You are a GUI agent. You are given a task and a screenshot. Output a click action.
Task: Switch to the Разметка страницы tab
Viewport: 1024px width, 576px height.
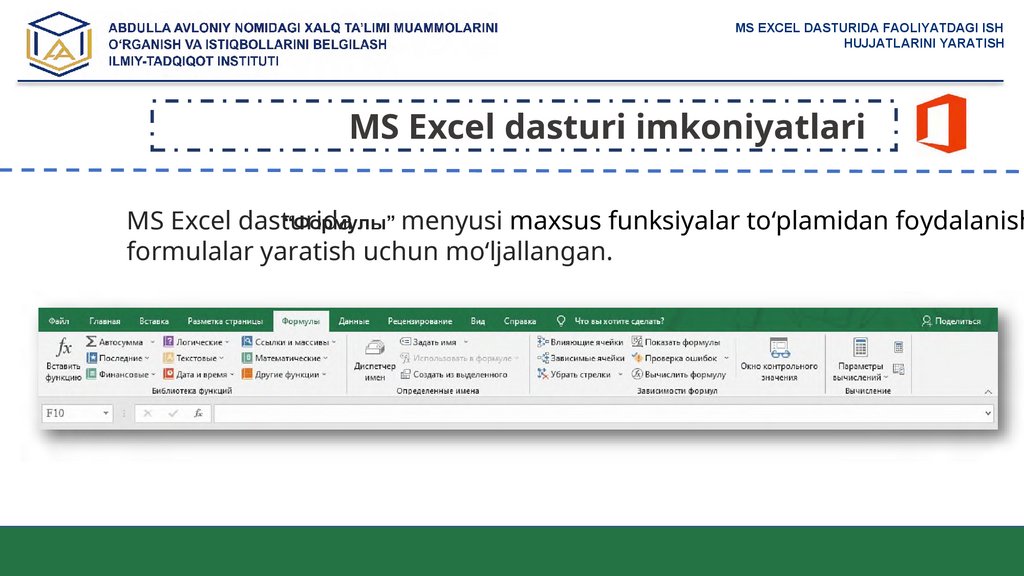point(225,321)
